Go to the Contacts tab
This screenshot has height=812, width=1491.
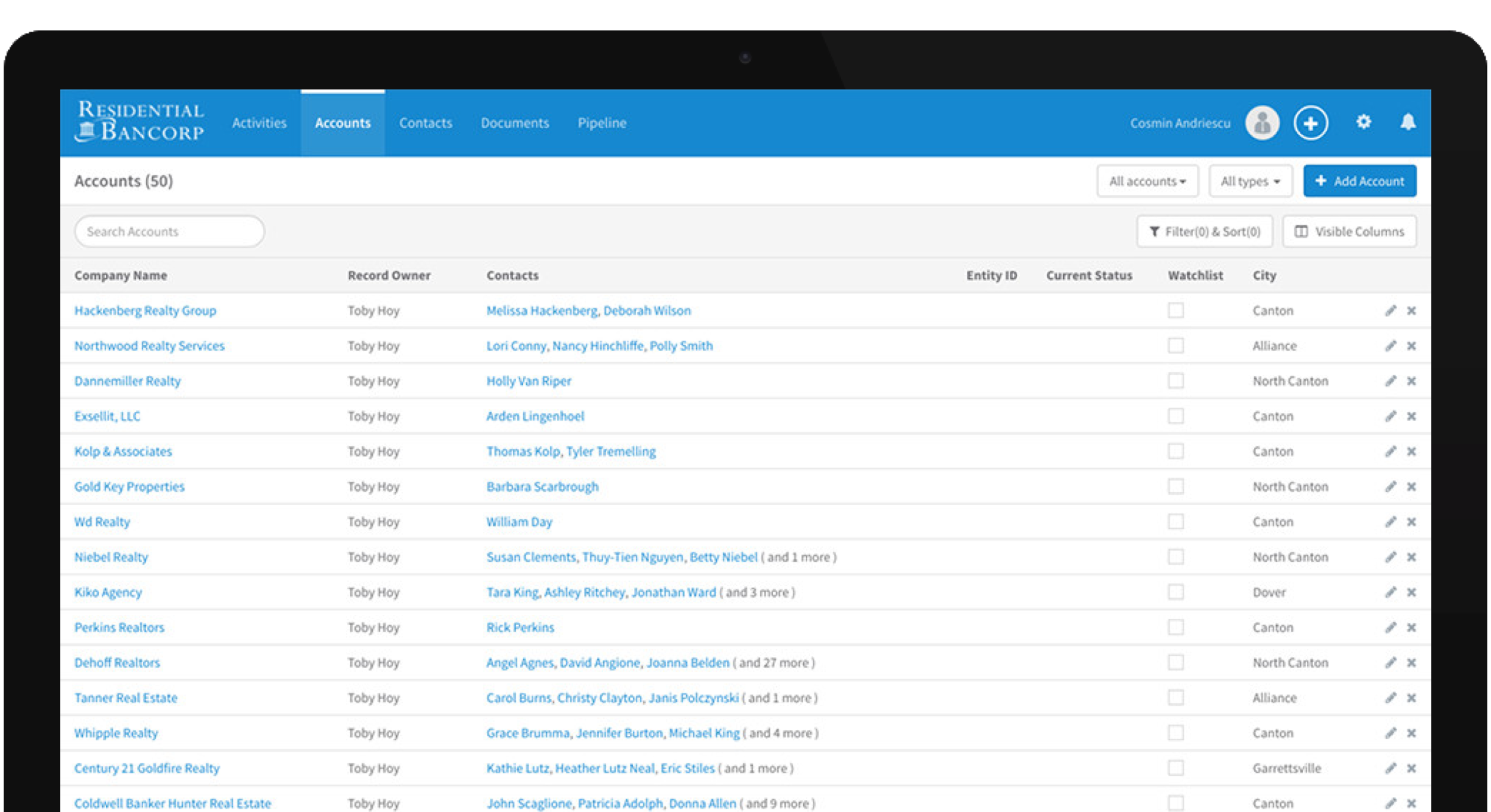(x=425, y=123)
